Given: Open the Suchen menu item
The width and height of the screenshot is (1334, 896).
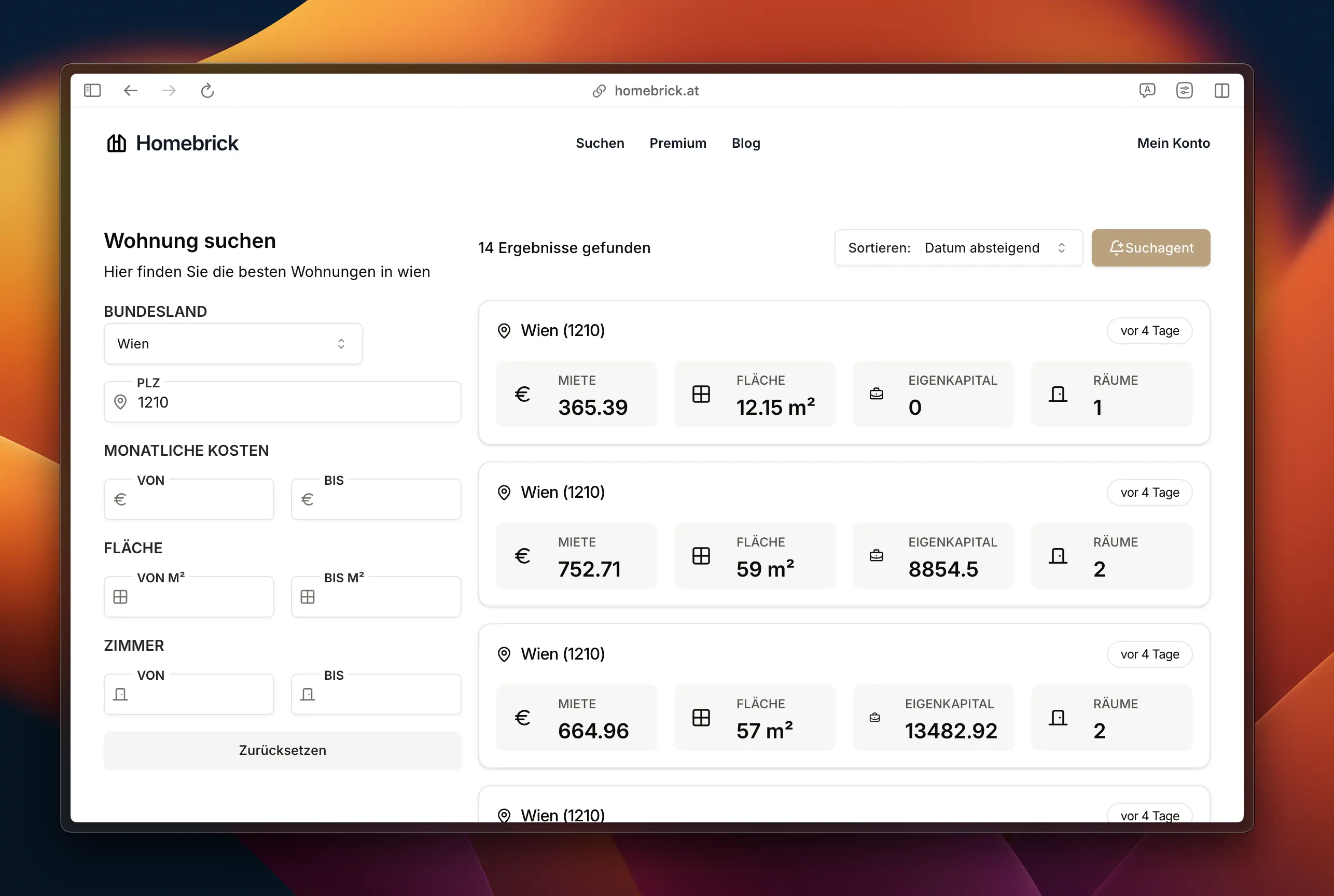Looking at the screenshot, I should [600, 143].
